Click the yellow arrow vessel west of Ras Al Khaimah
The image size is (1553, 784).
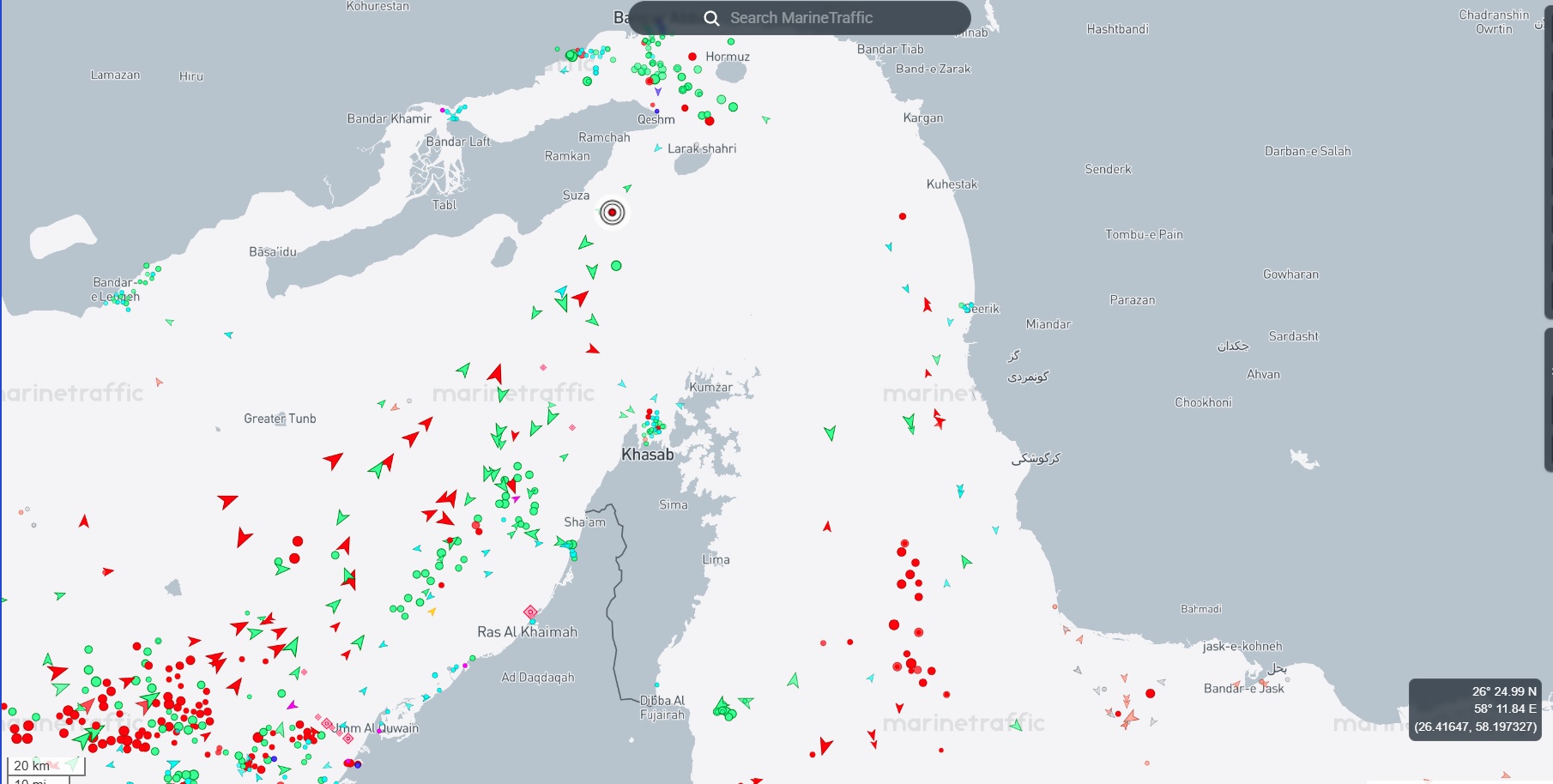click(x=432, y=612)
